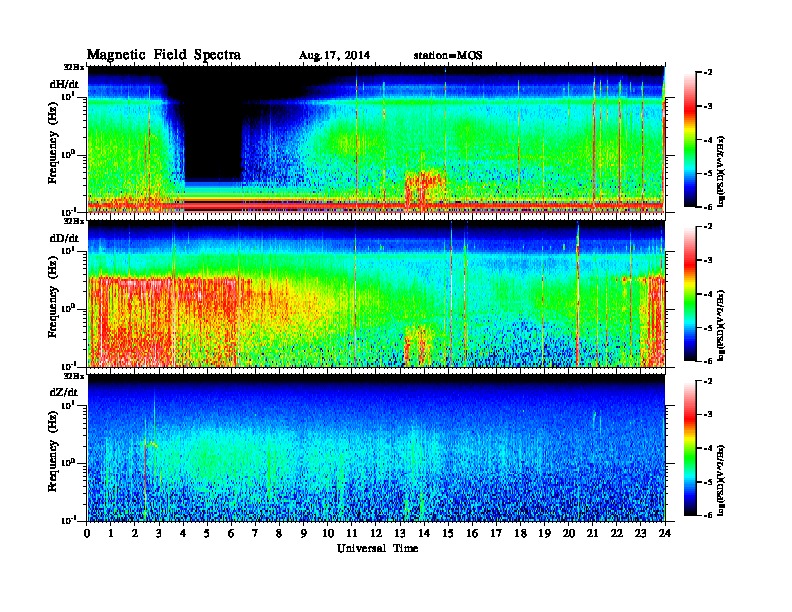
Task: Click the 10^1 frequency tick of dD/dt panel
Action: tap(68, 251)
